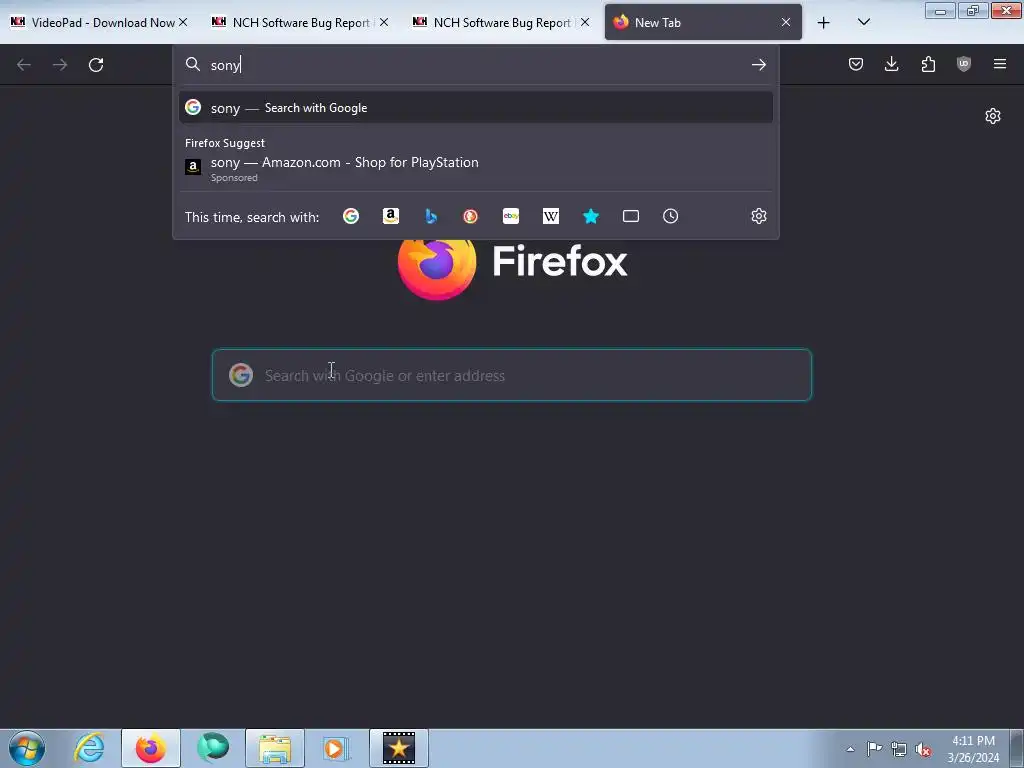The width and height of the screenshot is (1024, 768).
Task: Search open tabs icon
Action: 631,216
